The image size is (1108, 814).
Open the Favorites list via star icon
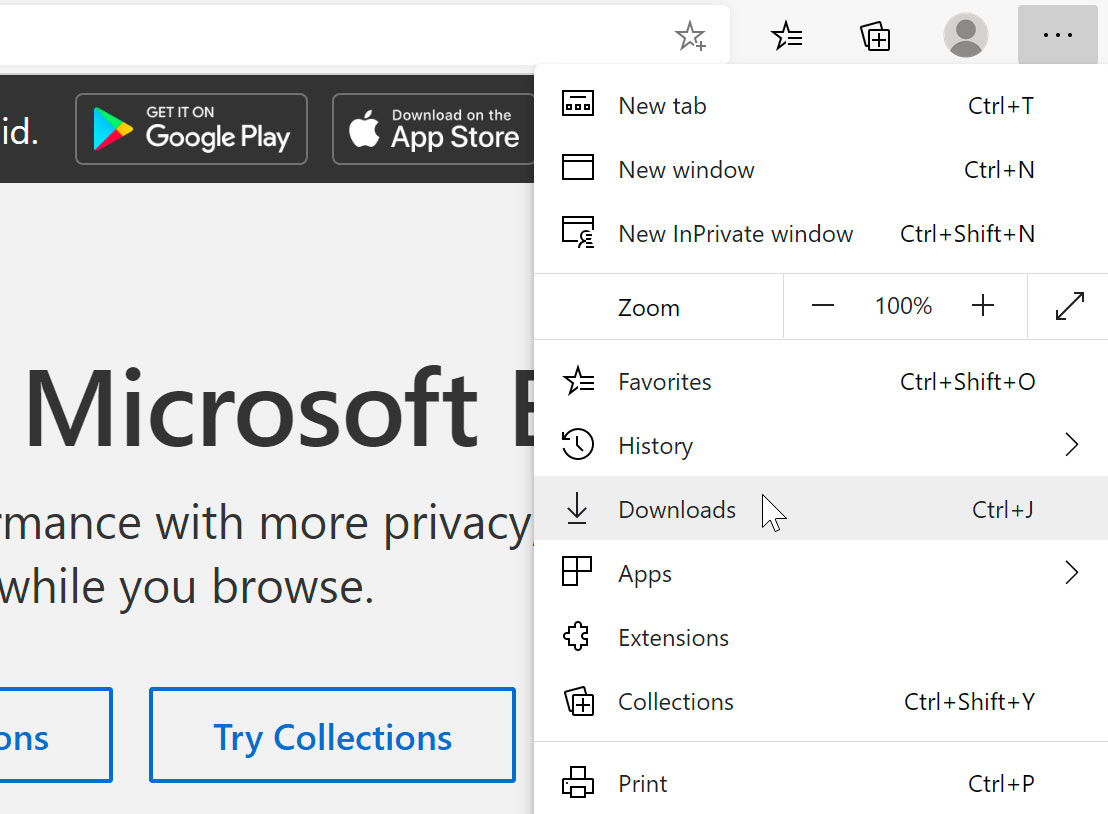787,36
